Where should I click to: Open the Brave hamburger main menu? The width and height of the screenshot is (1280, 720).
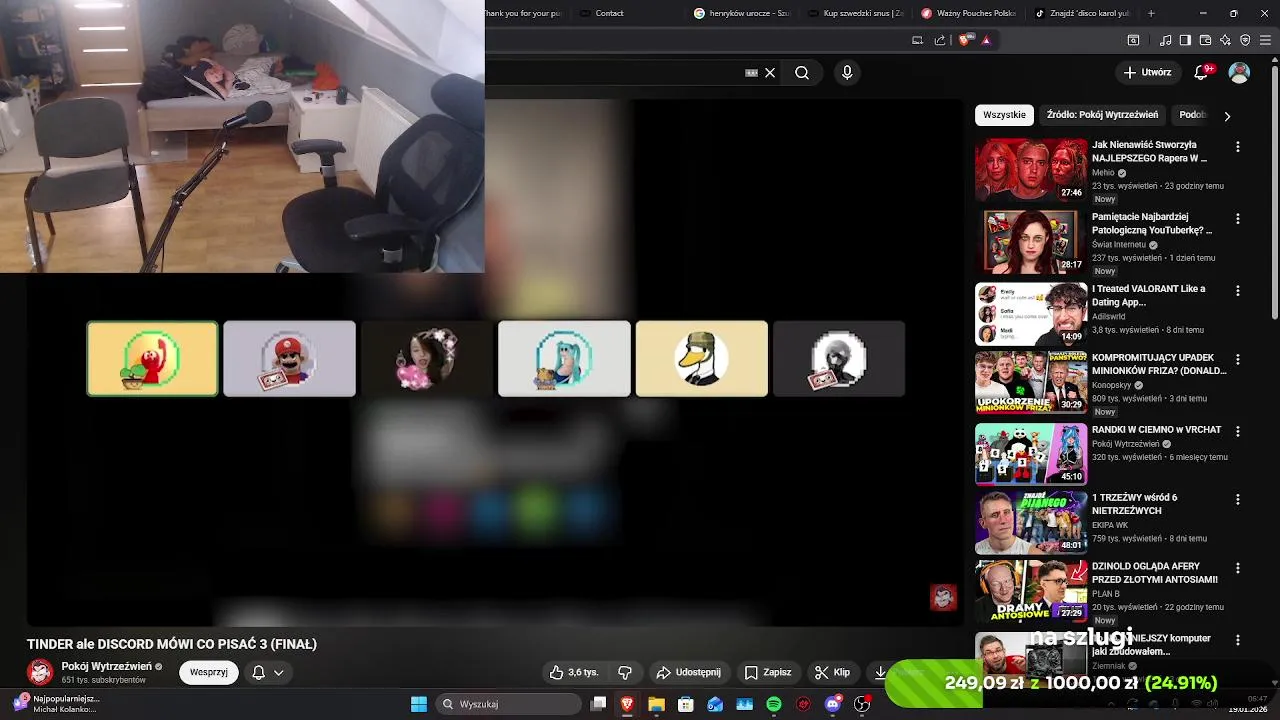point(1265,40)
